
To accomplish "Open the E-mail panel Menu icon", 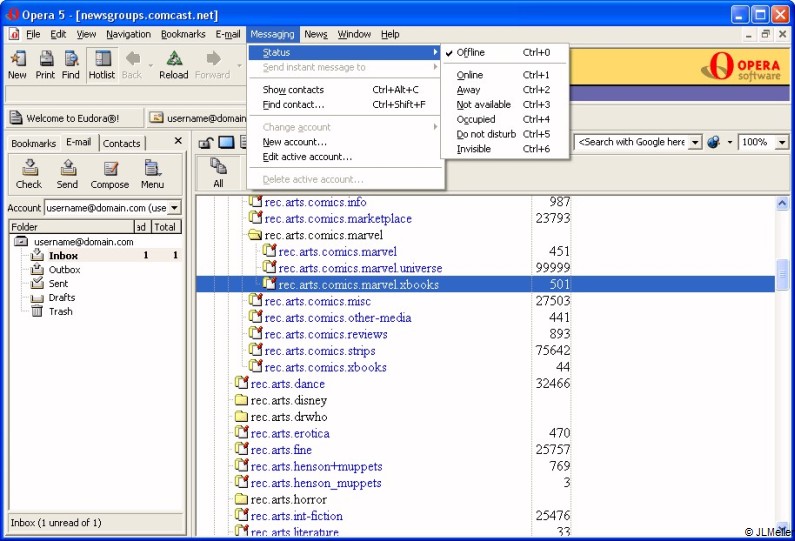I will (x=152, y=174).
